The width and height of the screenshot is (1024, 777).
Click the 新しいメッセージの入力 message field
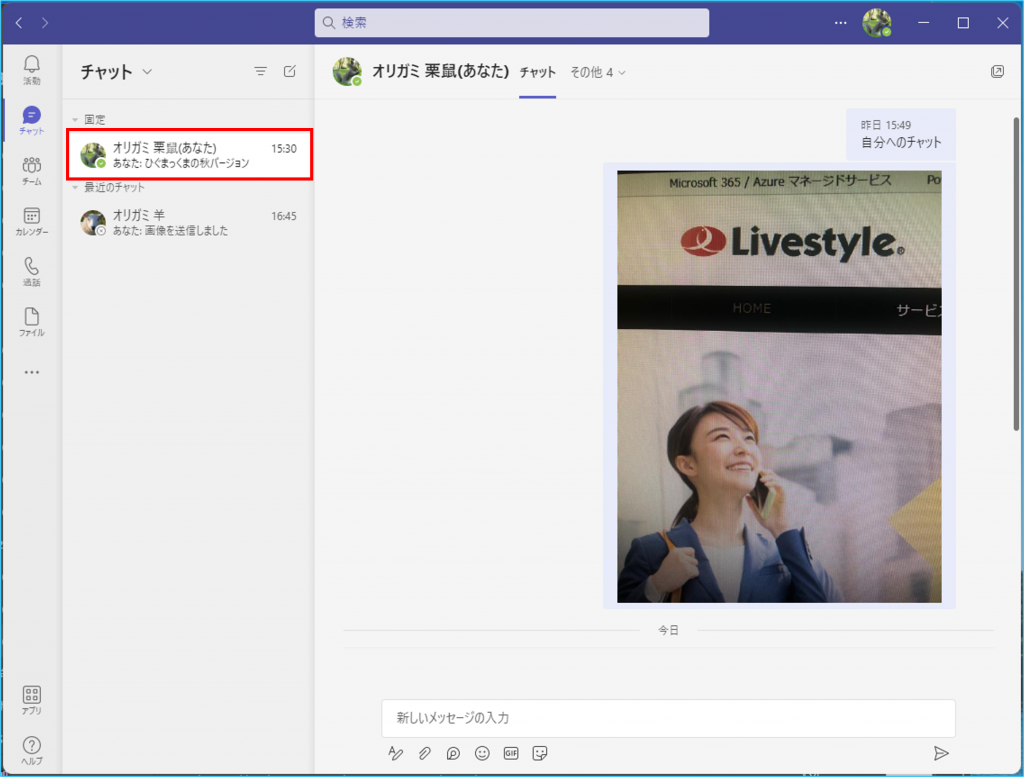668,718
